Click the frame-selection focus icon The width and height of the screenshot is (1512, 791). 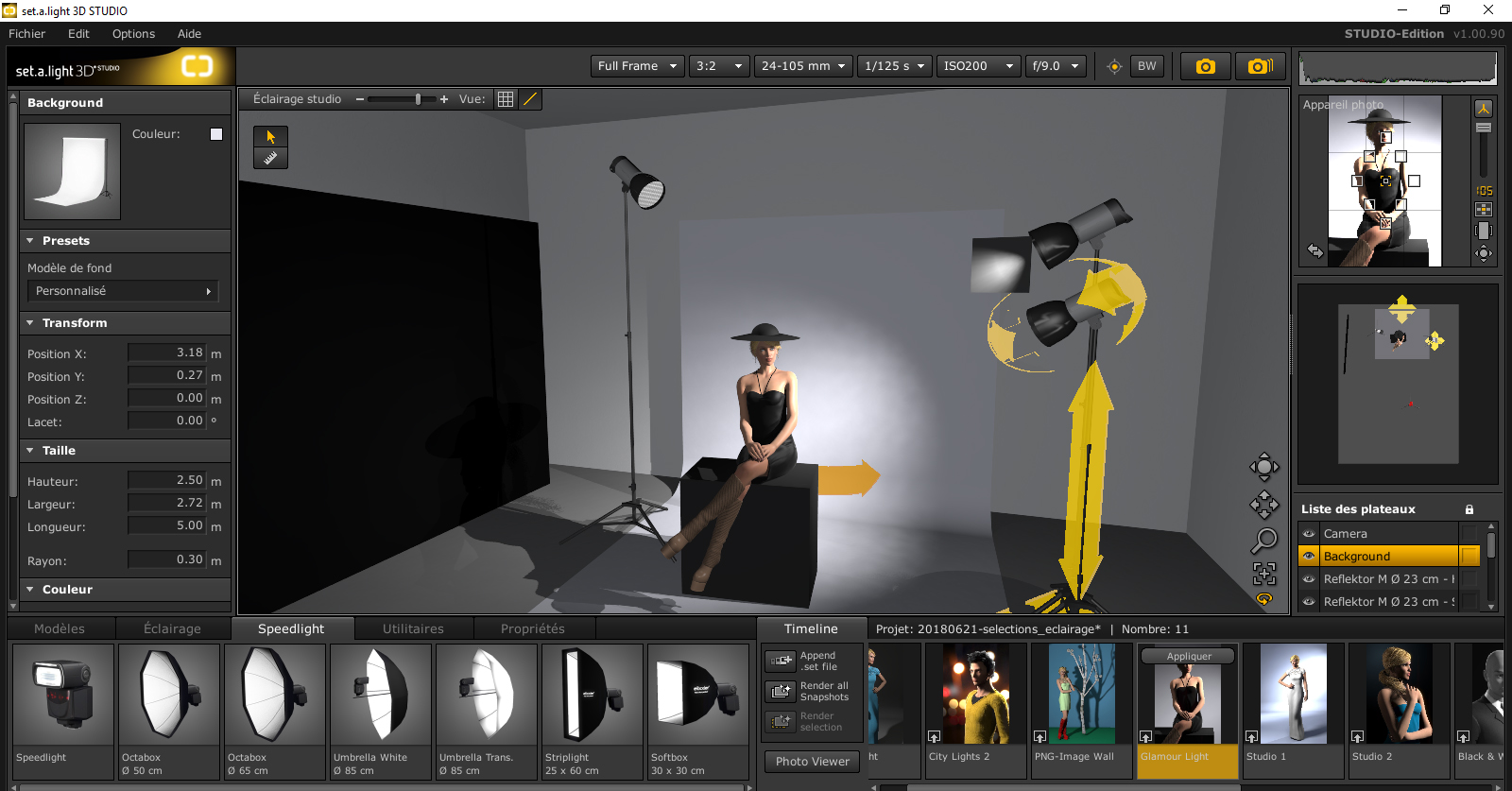coord(1264,574)
